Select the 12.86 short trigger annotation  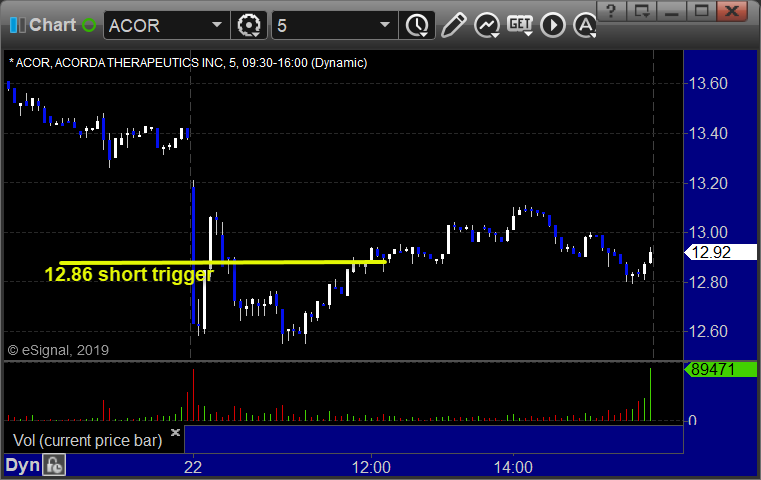(x=129, y=274)
